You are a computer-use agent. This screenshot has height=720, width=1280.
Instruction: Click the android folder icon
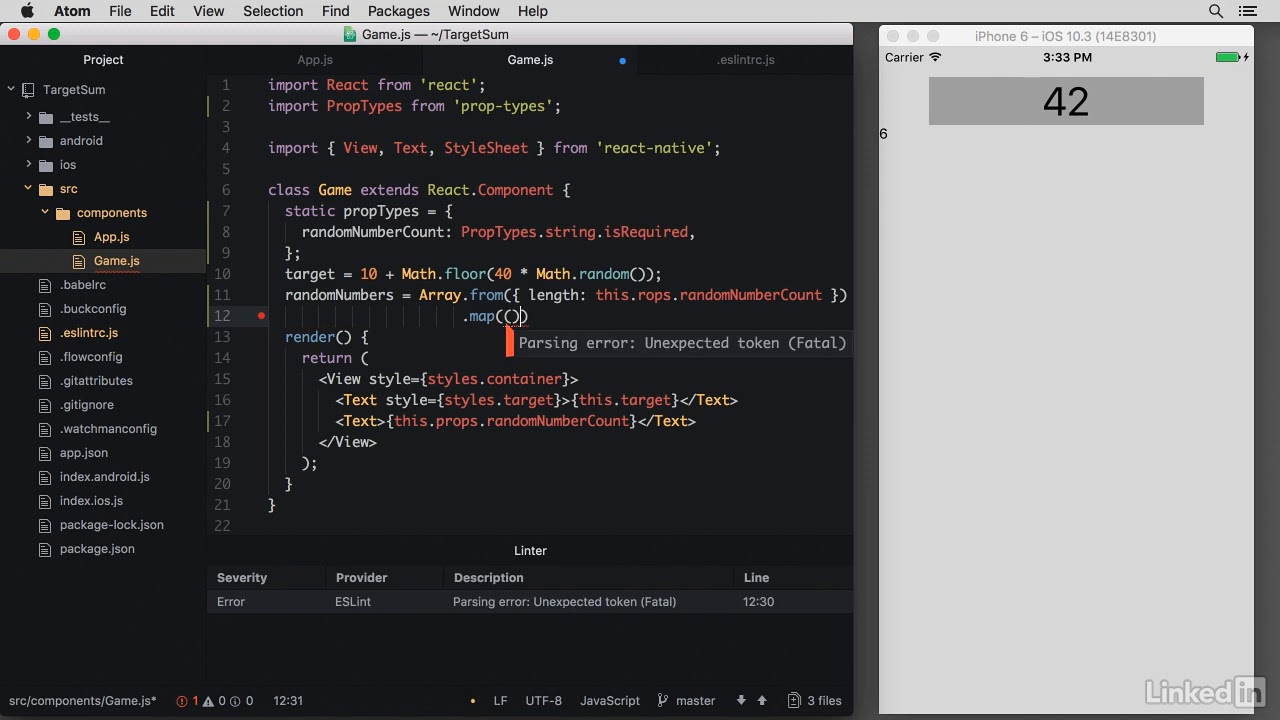click(45, 141)
